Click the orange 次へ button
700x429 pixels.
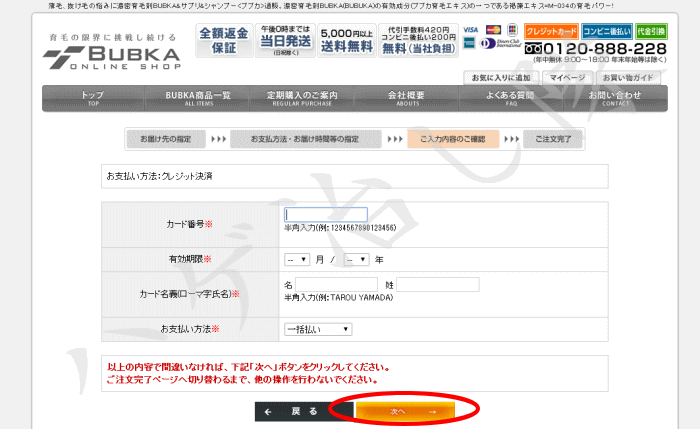(405, 412)
